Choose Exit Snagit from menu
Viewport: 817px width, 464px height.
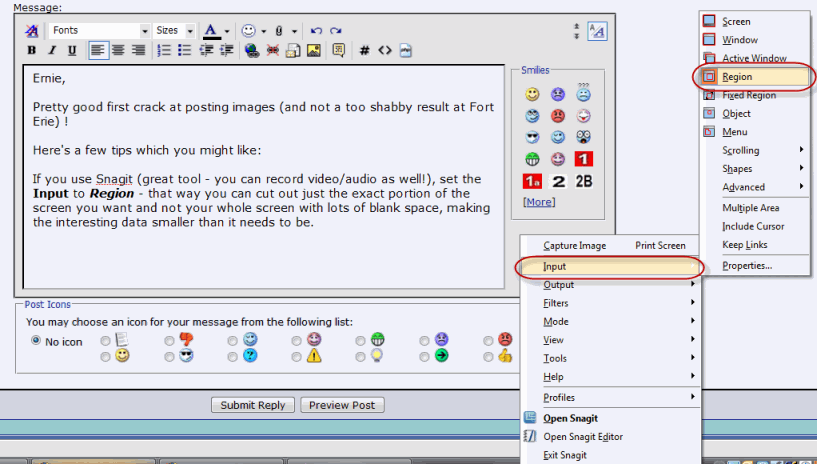(611, 455)
